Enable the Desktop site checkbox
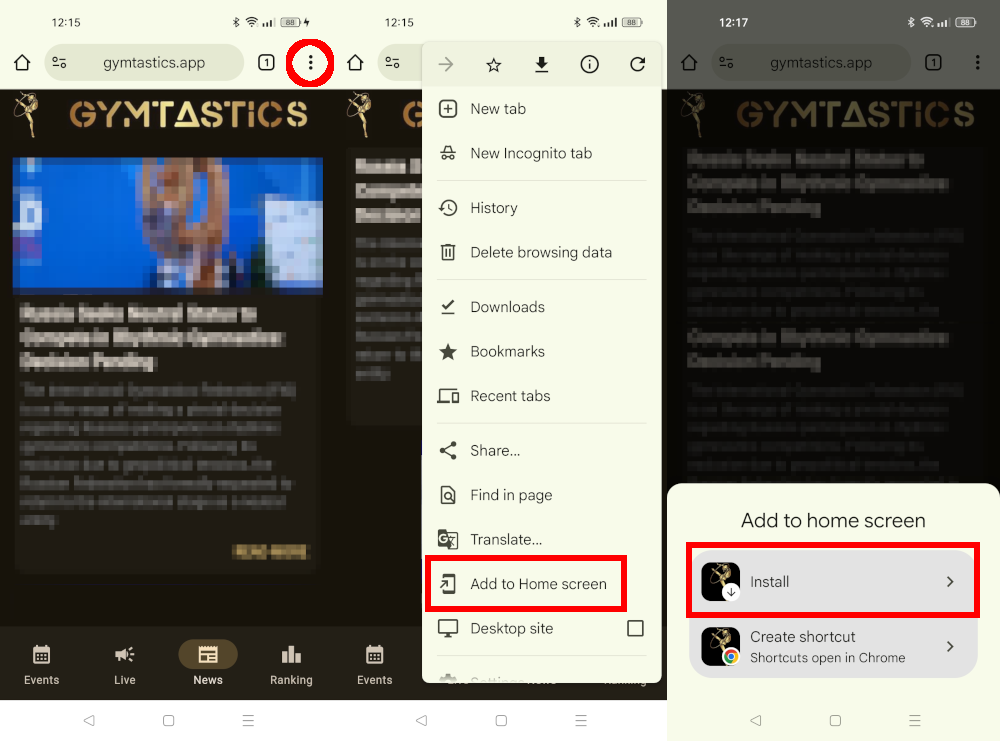This screenshot has height=741, width=1000. coord(634,628)
